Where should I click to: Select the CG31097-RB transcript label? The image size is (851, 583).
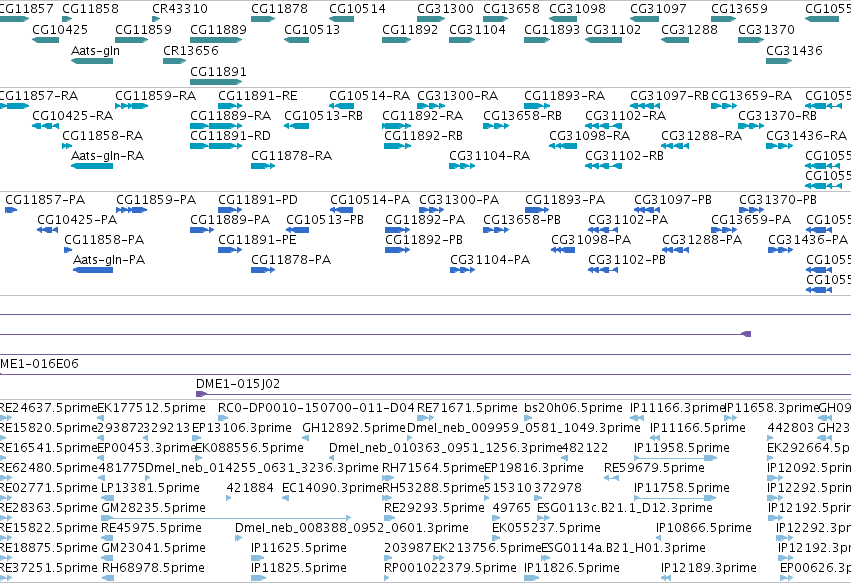pos(669,96)
